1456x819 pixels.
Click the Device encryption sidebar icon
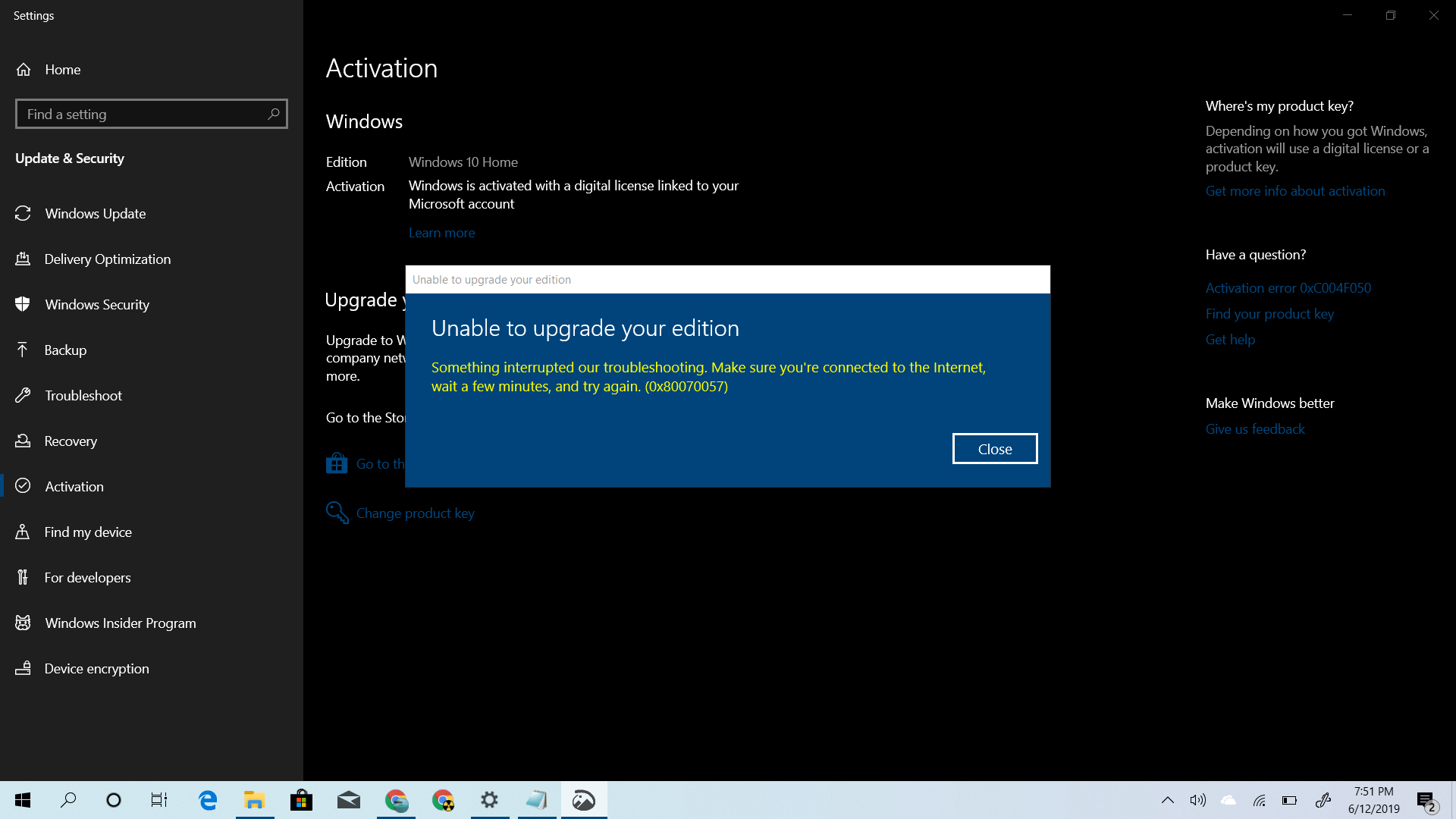pos(25,668)
